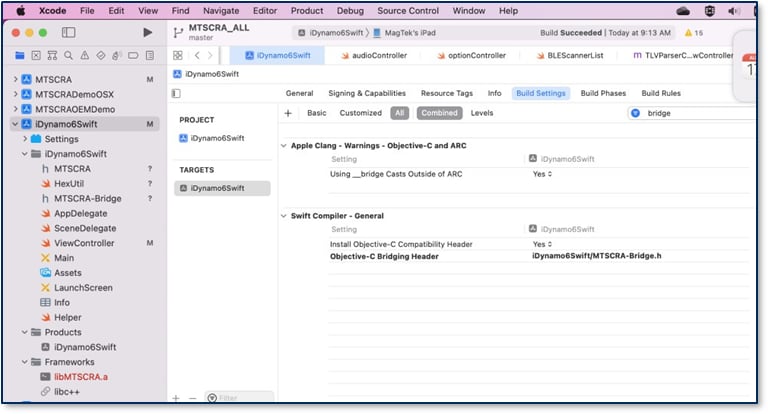Viewport: 768px width, 414px height.
Task: Select iDynamo6Swift under PROJECT
Action: point(212,138)
